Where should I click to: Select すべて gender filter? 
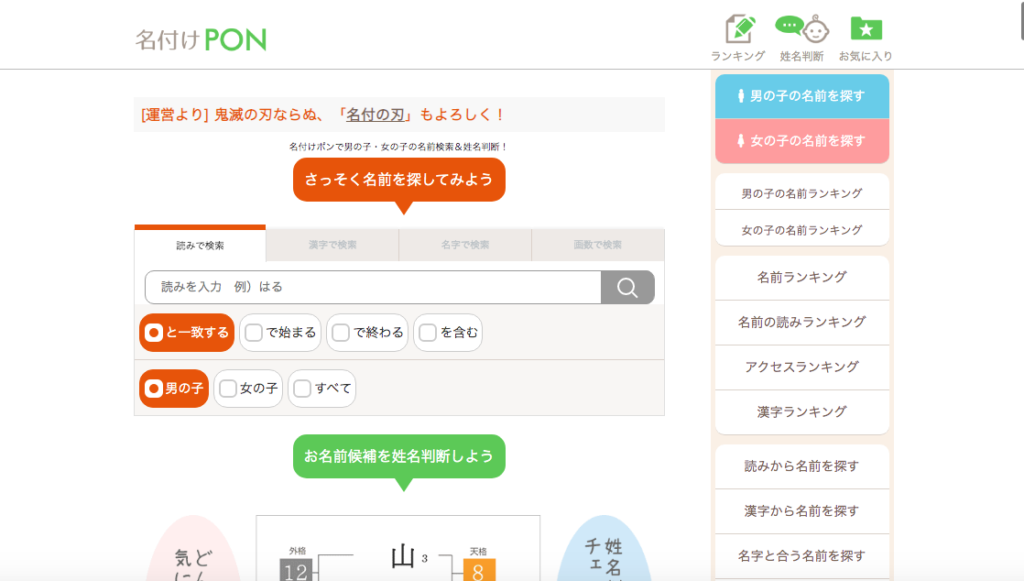(x=322, y=388)
